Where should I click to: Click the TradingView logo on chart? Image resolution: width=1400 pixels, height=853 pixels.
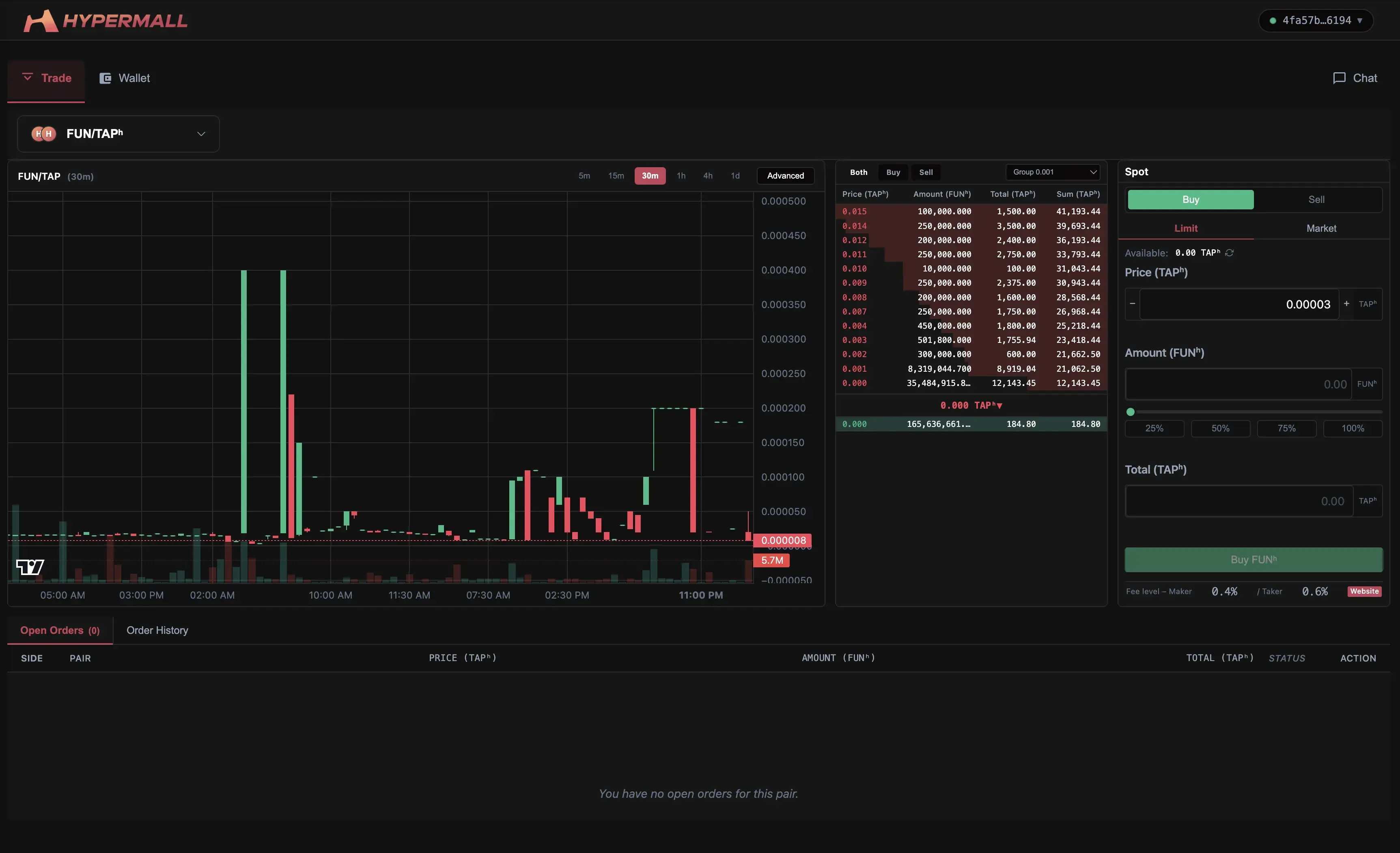(x=30, y=567)
